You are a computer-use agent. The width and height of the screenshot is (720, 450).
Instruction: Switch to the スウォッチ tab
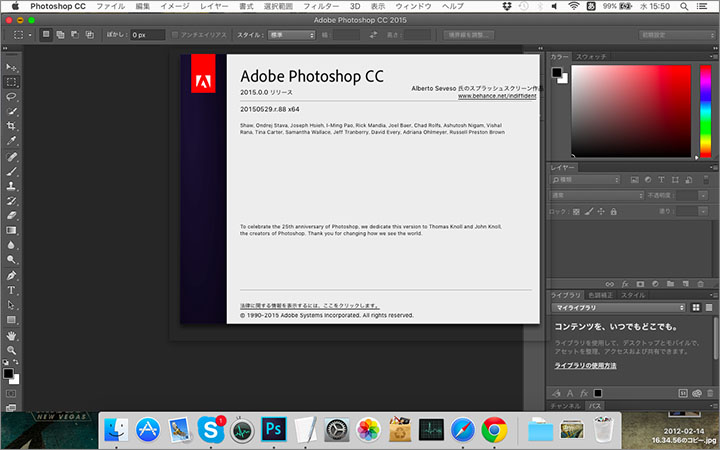pos(591,57)
